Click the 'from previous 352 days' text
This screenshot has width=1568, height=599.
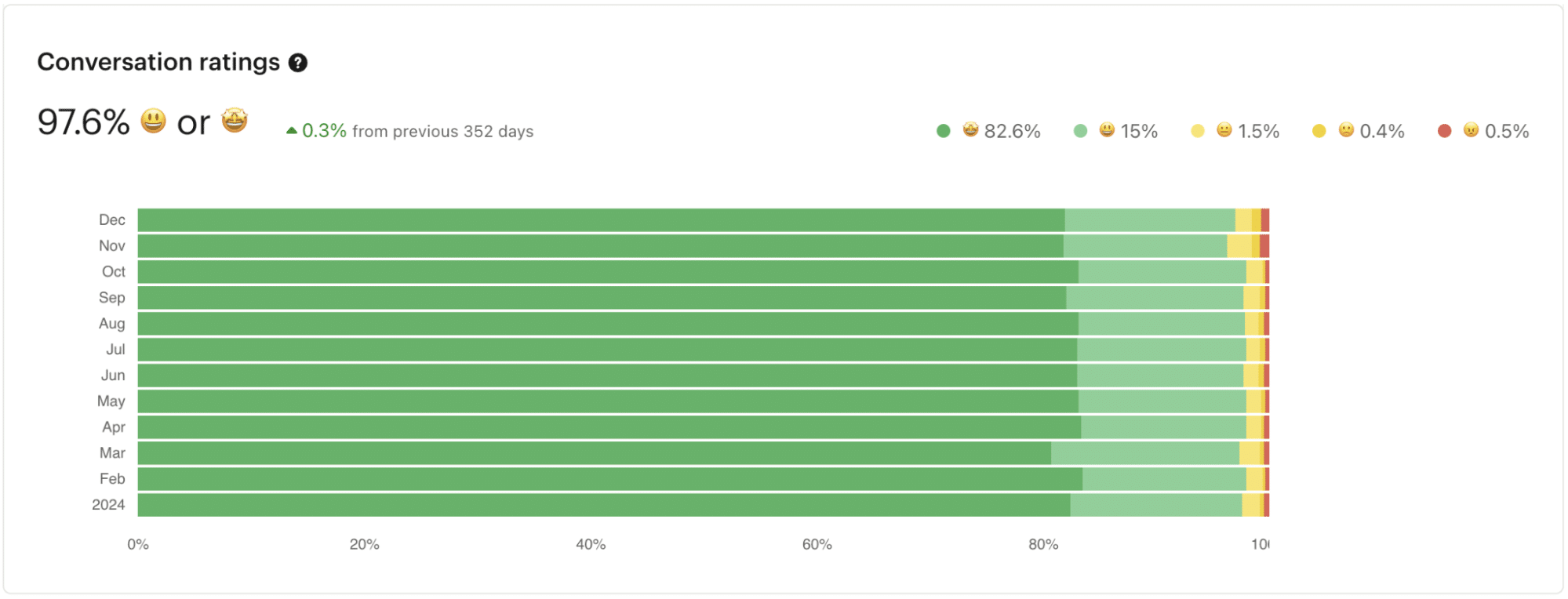(x=442, y=132)
